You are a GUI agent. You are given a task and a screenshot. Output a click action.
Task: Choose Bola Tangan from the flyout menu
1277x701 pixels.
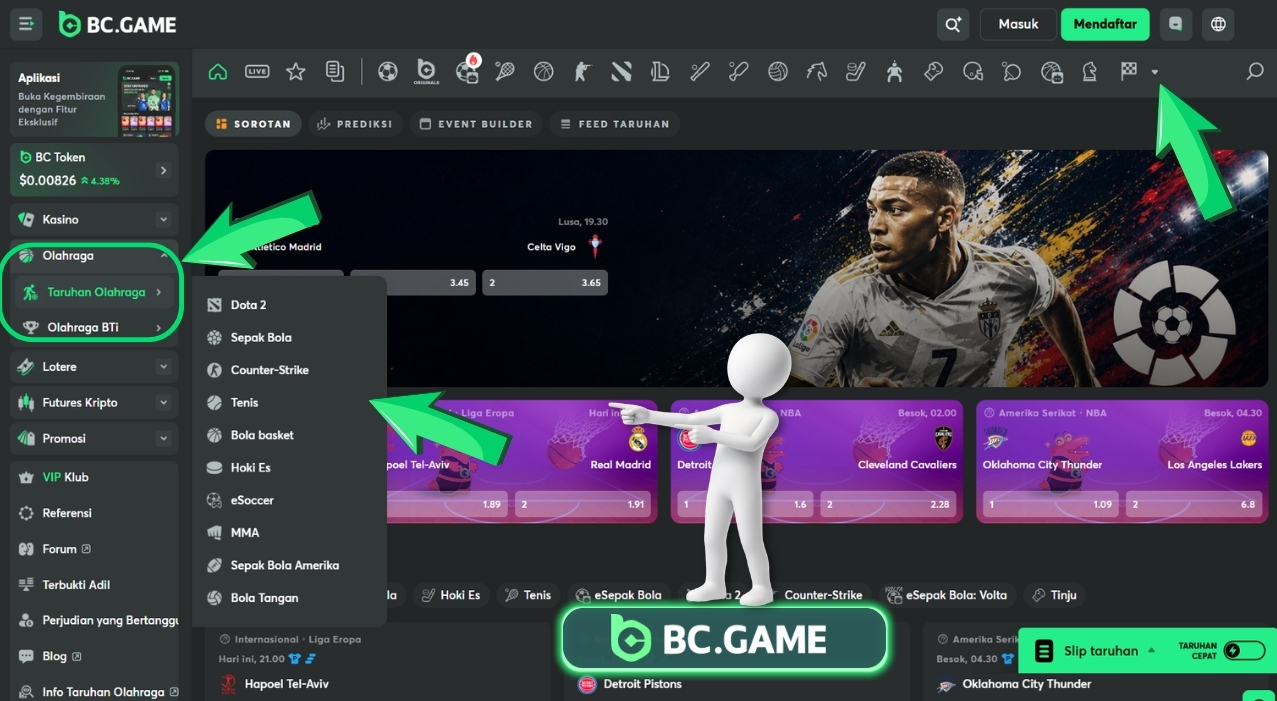point(289,598)
